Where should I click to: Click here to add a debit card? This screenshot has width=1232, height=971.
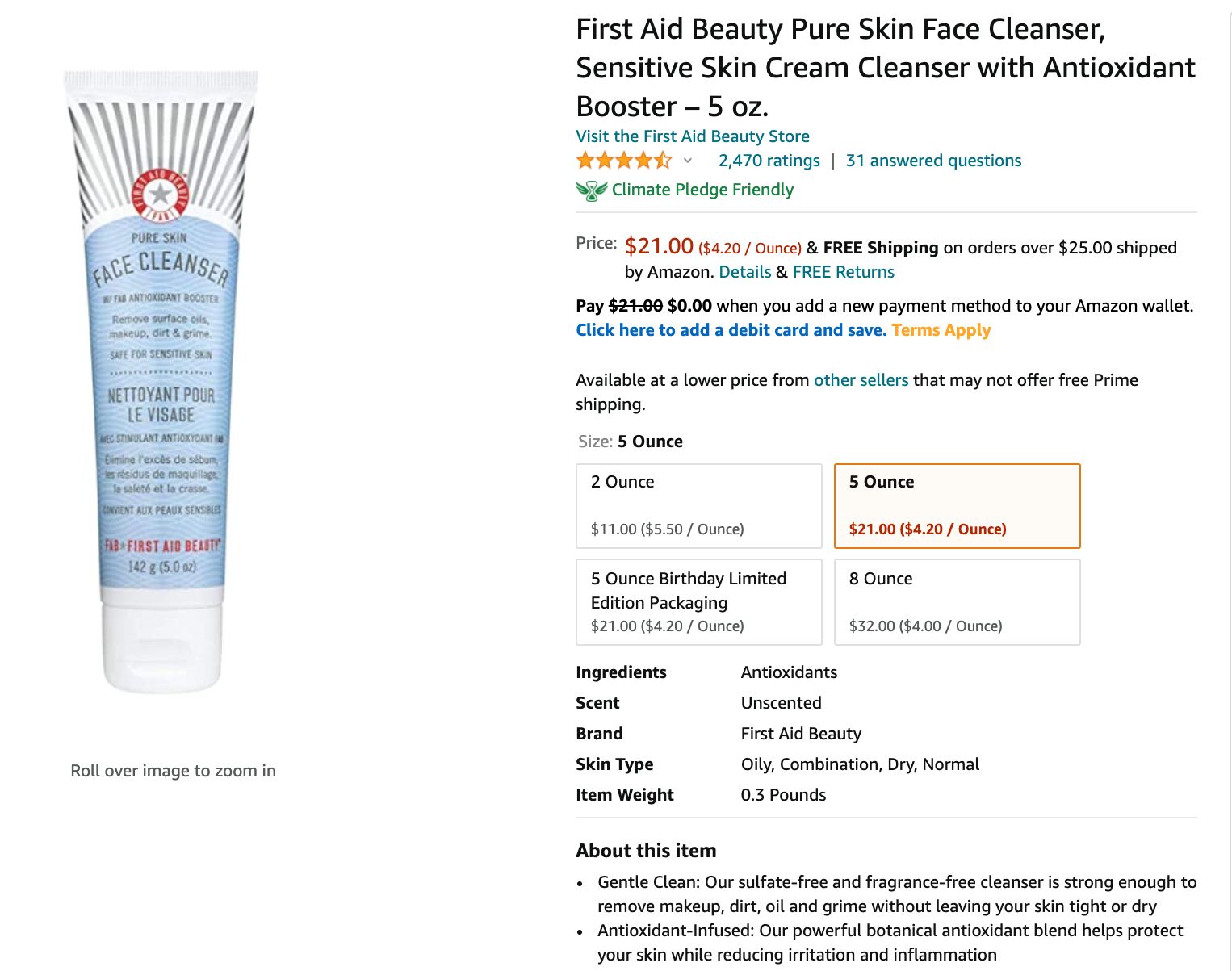731,330
